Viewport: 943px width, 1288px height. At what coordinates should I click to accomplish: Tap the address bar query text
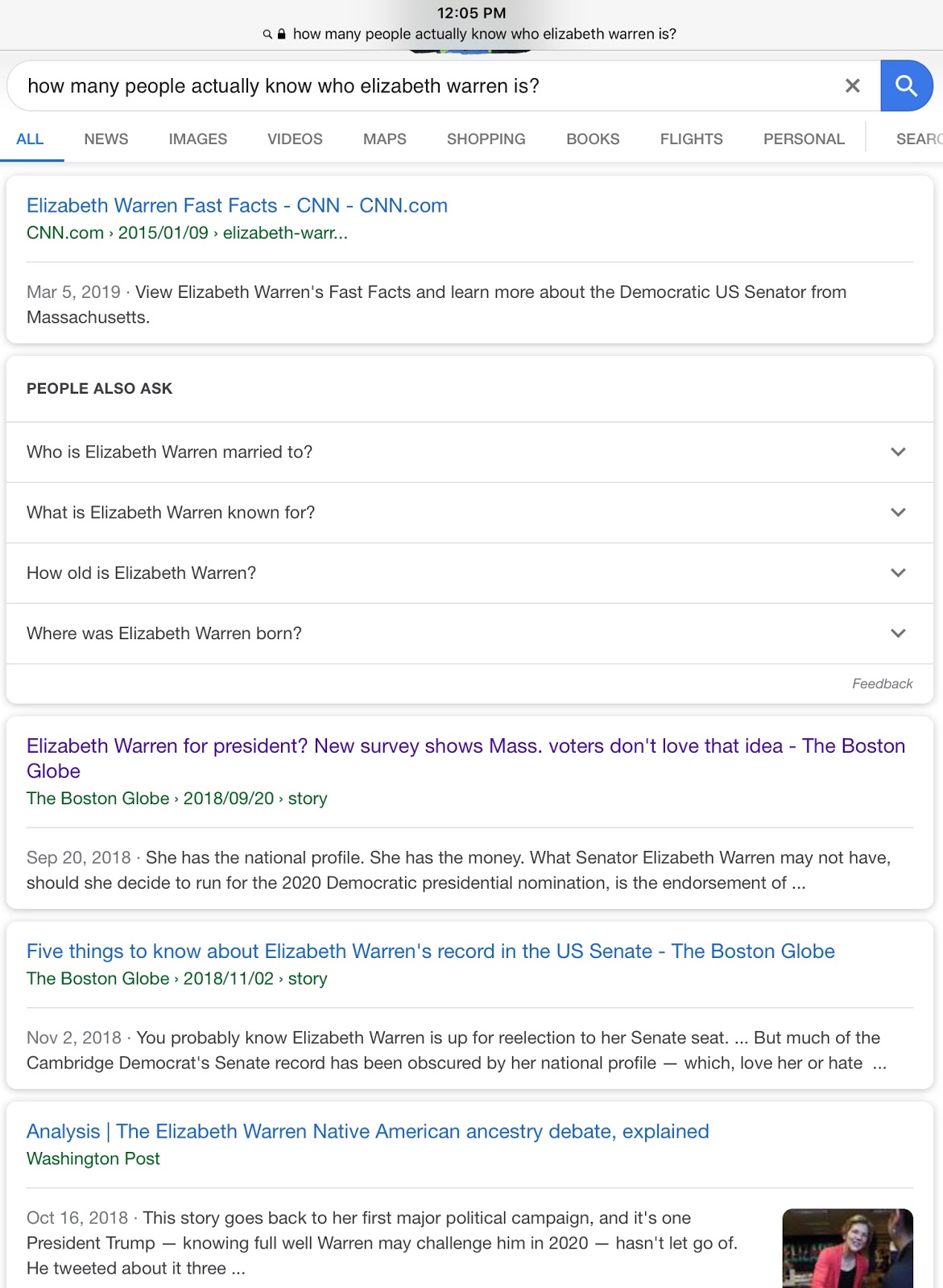point(484,34)
